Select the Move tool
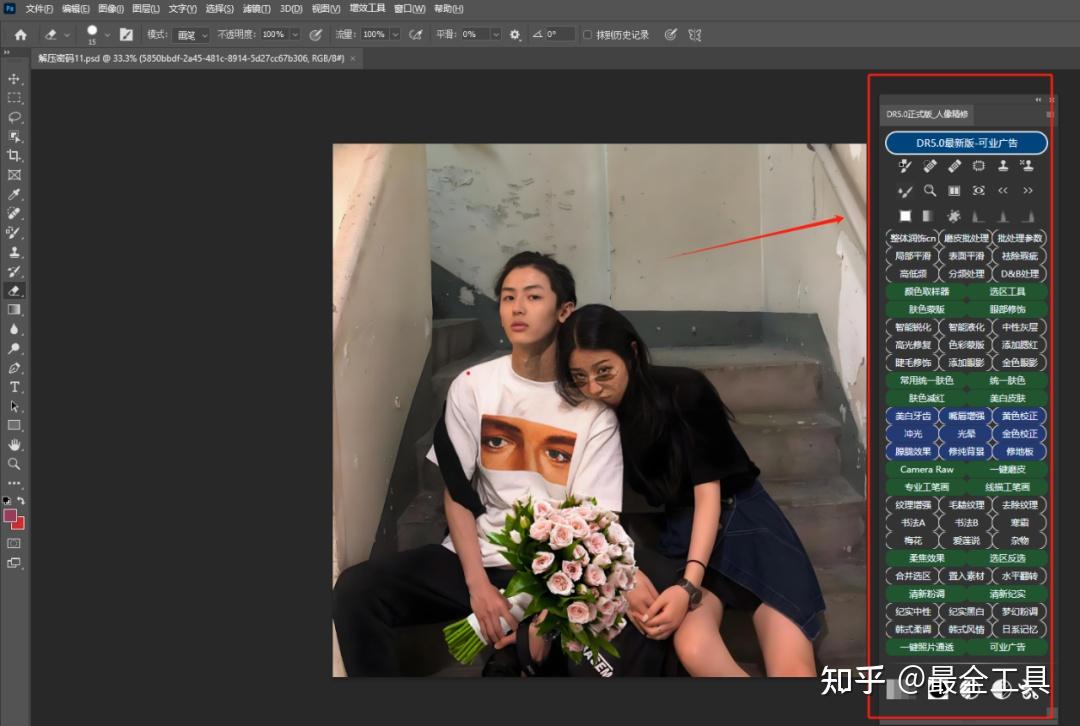 [14, 77]
